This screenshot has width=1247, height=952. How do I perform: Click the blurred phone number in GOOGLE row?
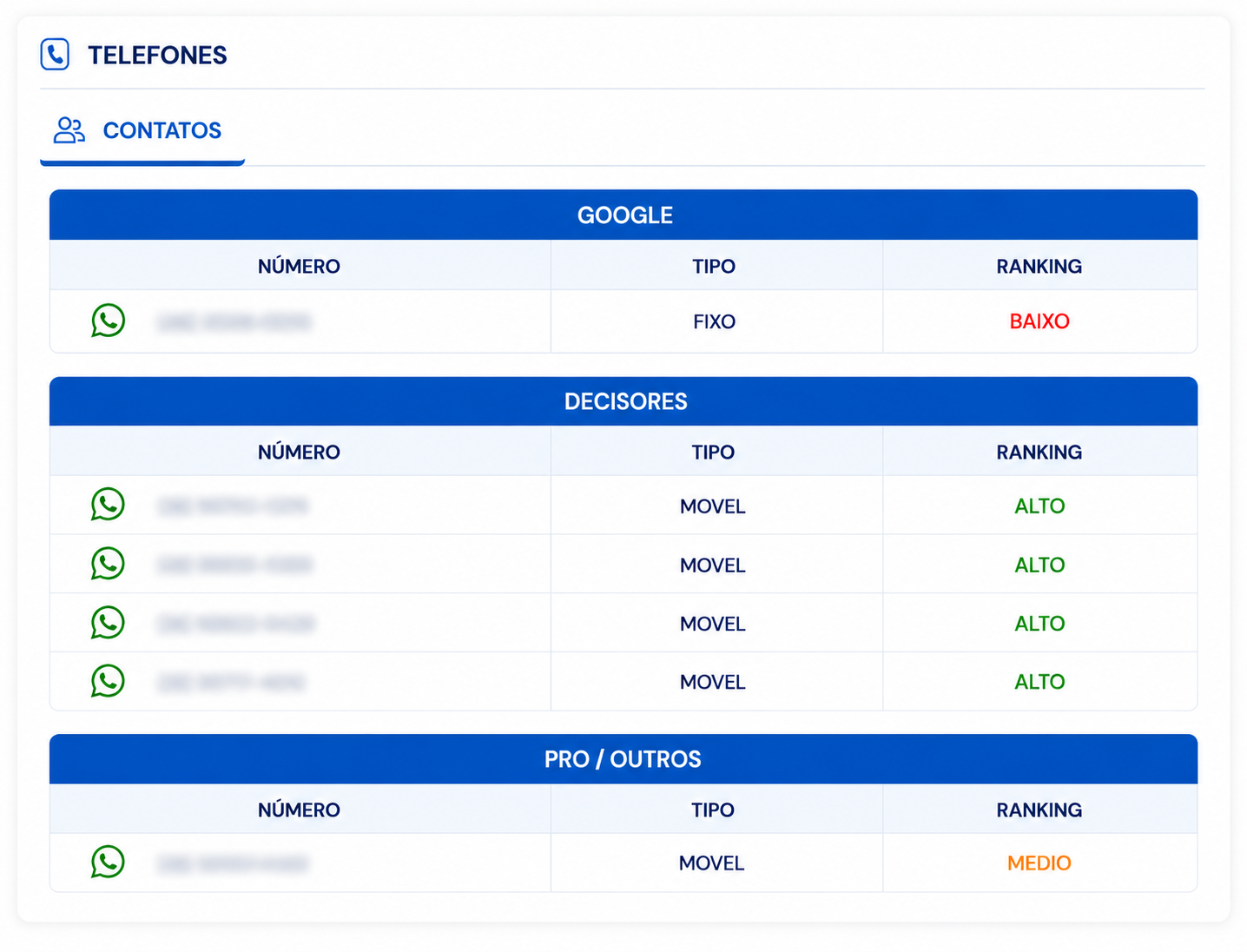tap(234, 322)
